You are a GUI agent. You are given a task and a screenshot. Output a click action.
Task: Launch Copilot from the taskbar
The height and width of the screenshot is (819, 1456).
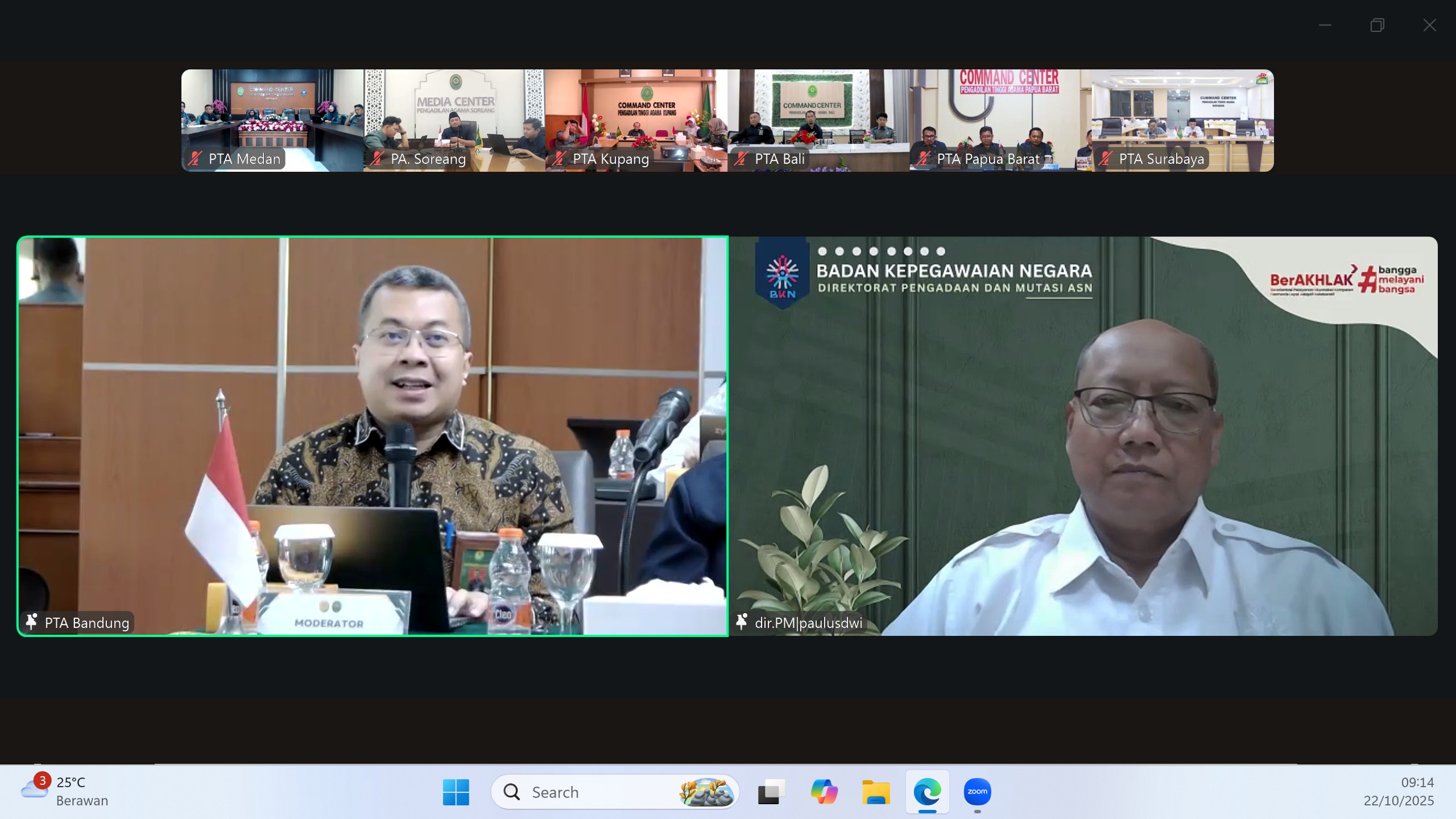click(825, 792)
